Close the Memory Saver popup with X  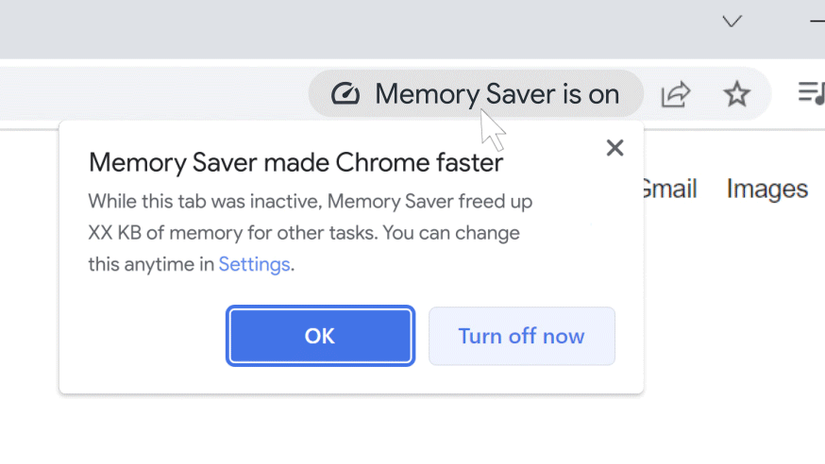pyautogui.click(x=615, y=148)
